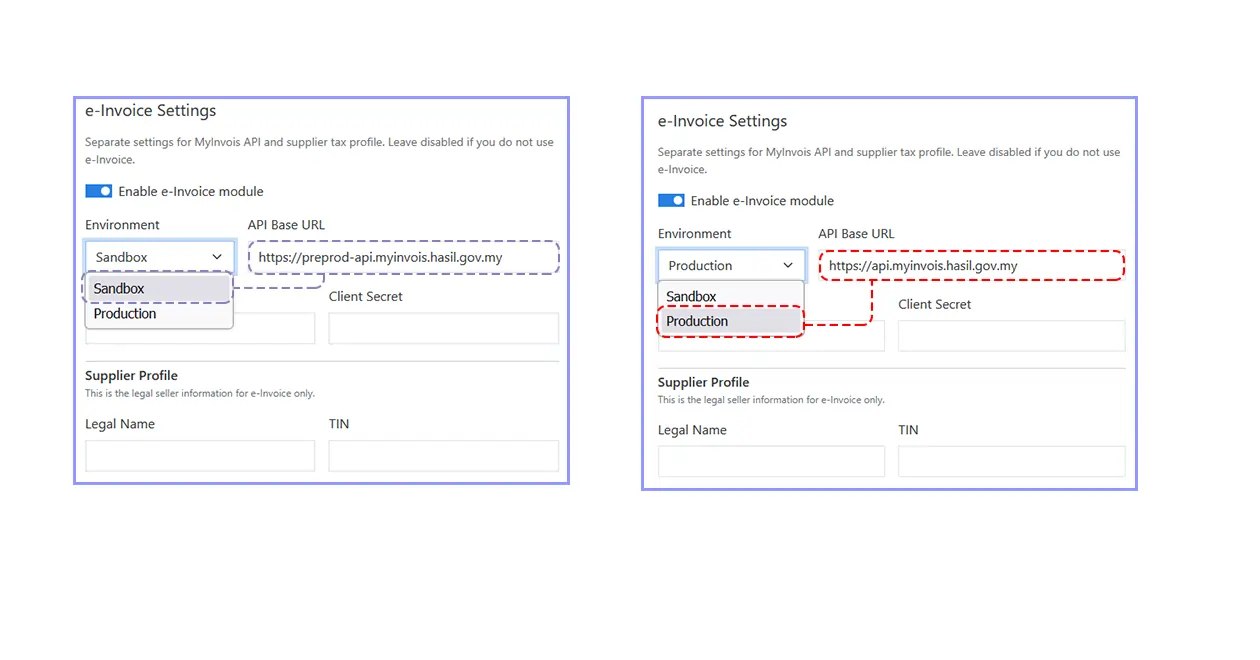Click chevron arrow on the Production environment select

788,265
